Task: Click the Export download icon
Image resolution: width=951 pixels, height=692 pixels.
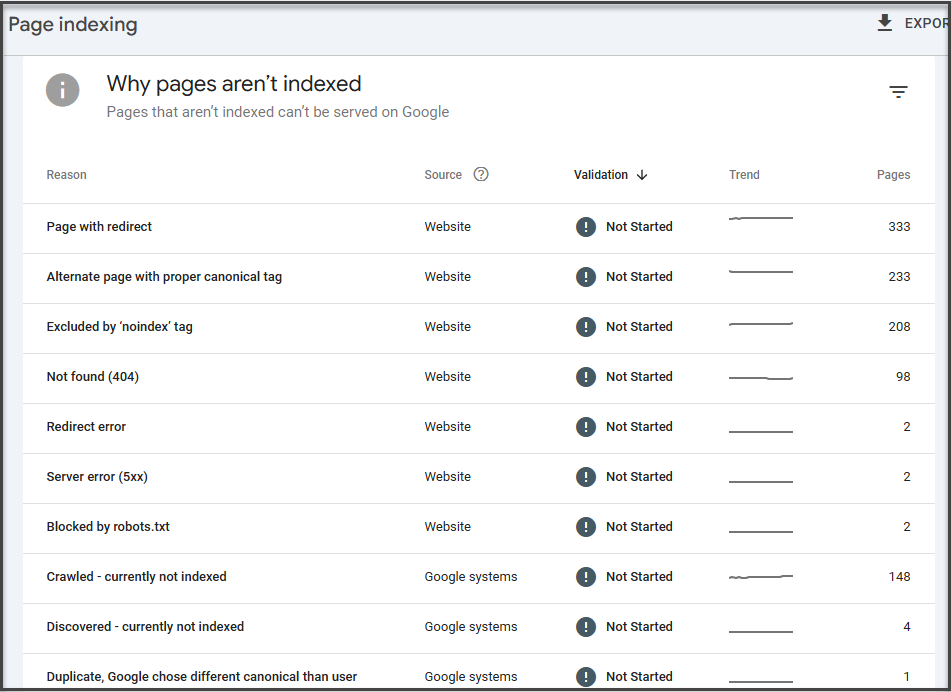Action: pos(885,23)
